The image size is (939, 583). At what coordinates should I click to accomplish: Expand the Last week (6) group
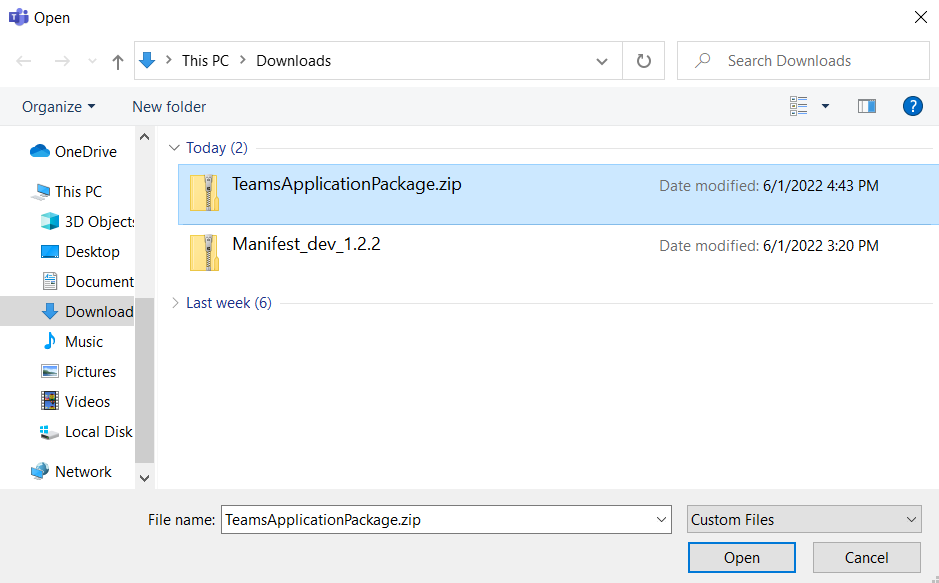175,303
